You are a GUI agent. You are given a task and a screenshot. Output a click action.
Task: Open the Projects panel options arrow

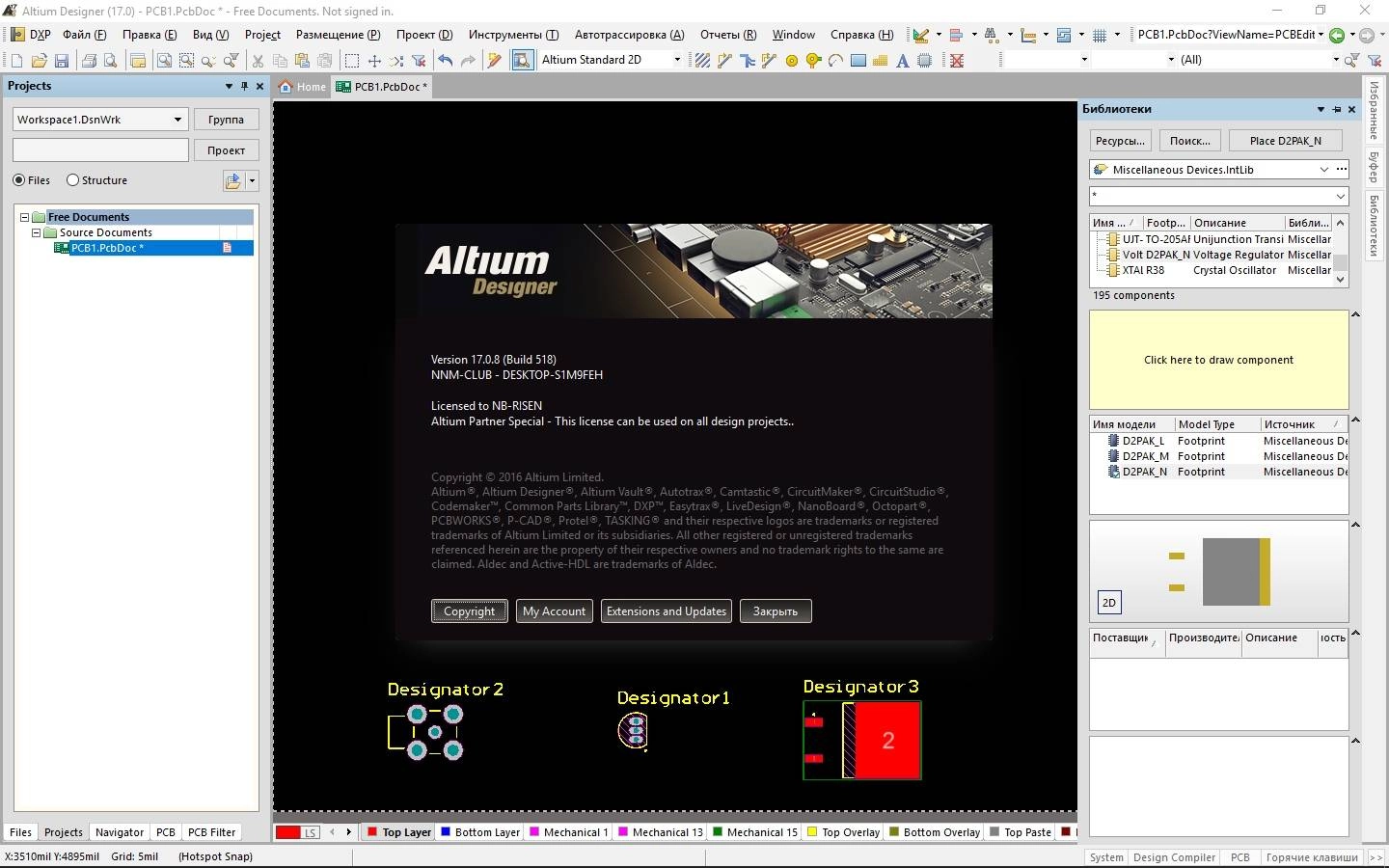tap(229, 86)
